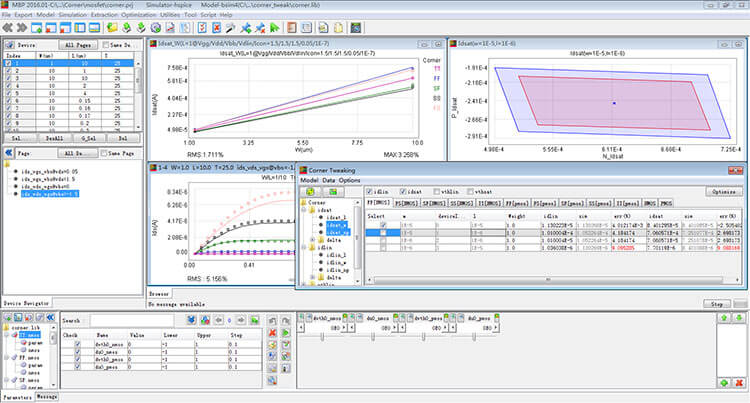Click the toolbar checklist icon with checkmarks
The image size is (750, 403).
point(202,28)
